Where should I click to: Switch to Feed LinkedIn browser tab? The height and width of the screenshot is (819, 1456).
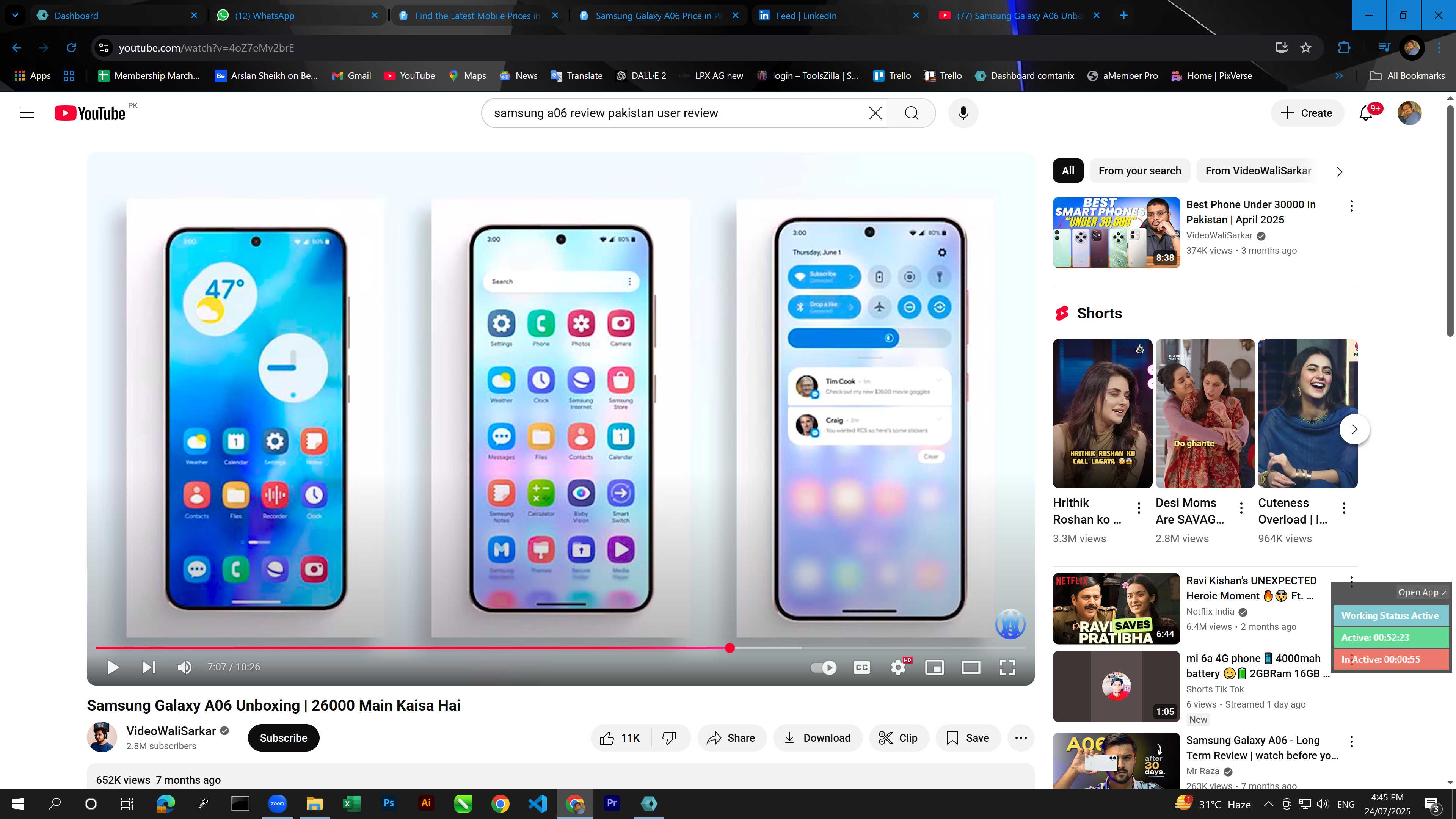839,15
